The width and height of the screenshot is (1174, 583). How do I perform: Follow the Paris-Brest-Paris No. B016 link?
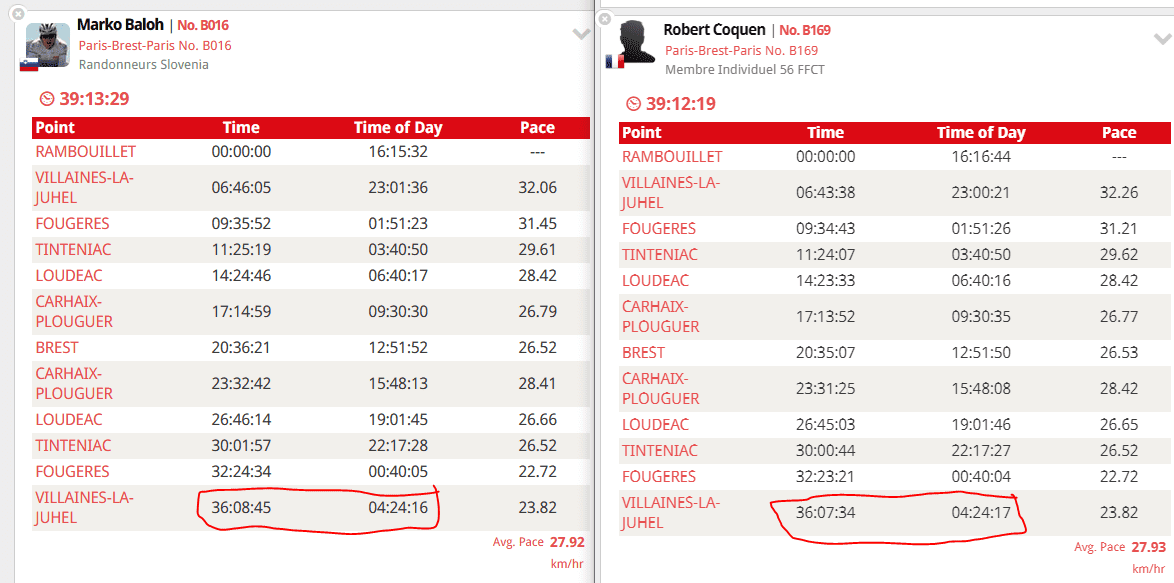(155, 46)
